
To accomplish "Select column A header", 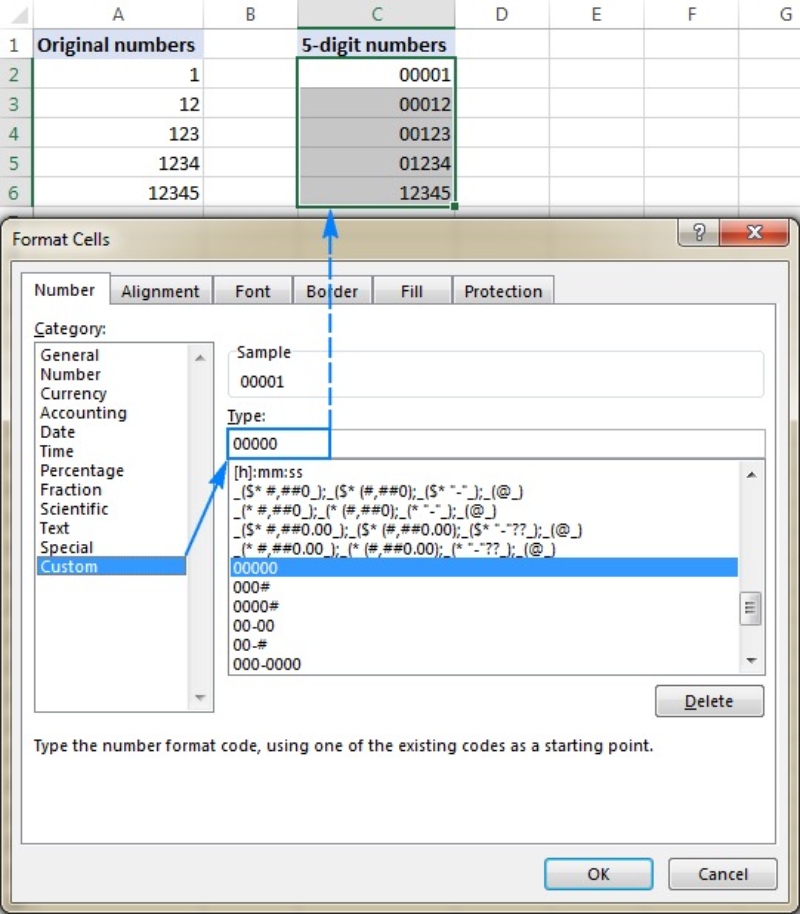I will point(118,14).
